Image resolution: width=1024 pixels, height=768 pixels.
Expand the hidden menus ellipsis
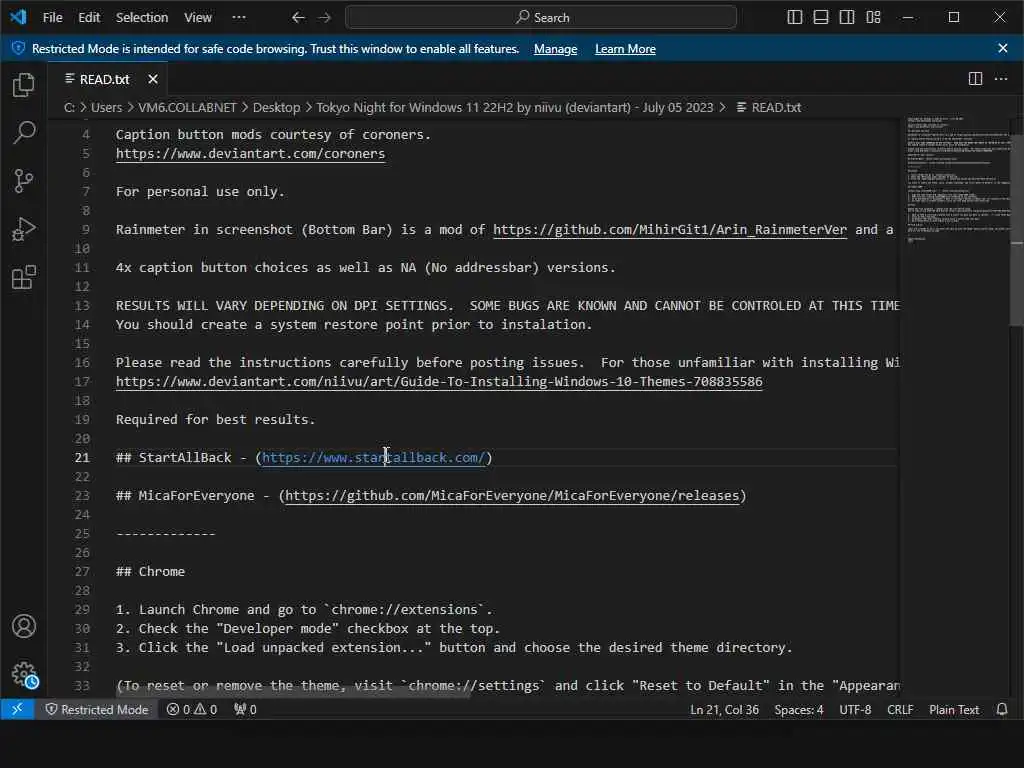point(239,18)
